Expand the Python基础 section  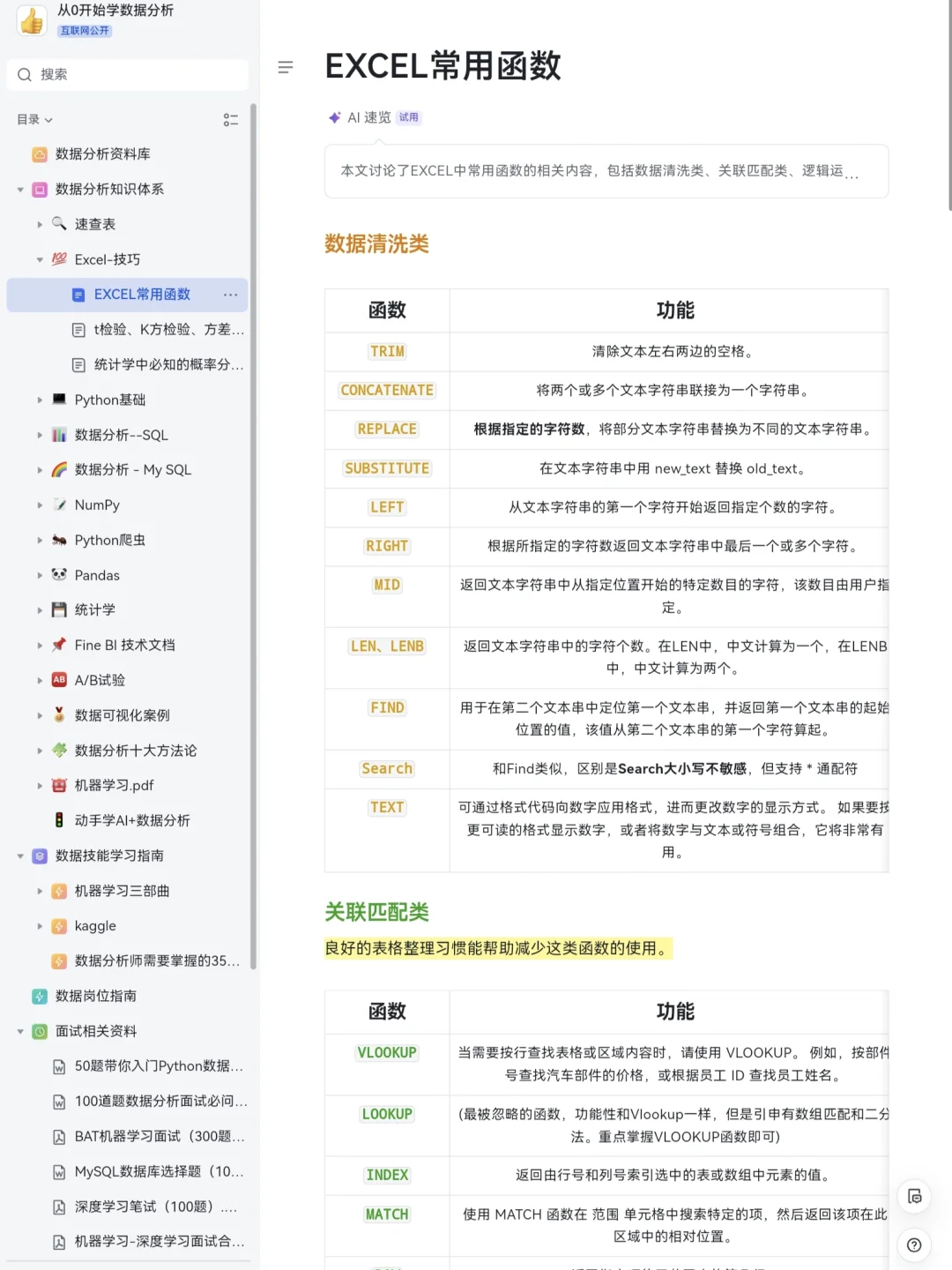tap(40, 400)
